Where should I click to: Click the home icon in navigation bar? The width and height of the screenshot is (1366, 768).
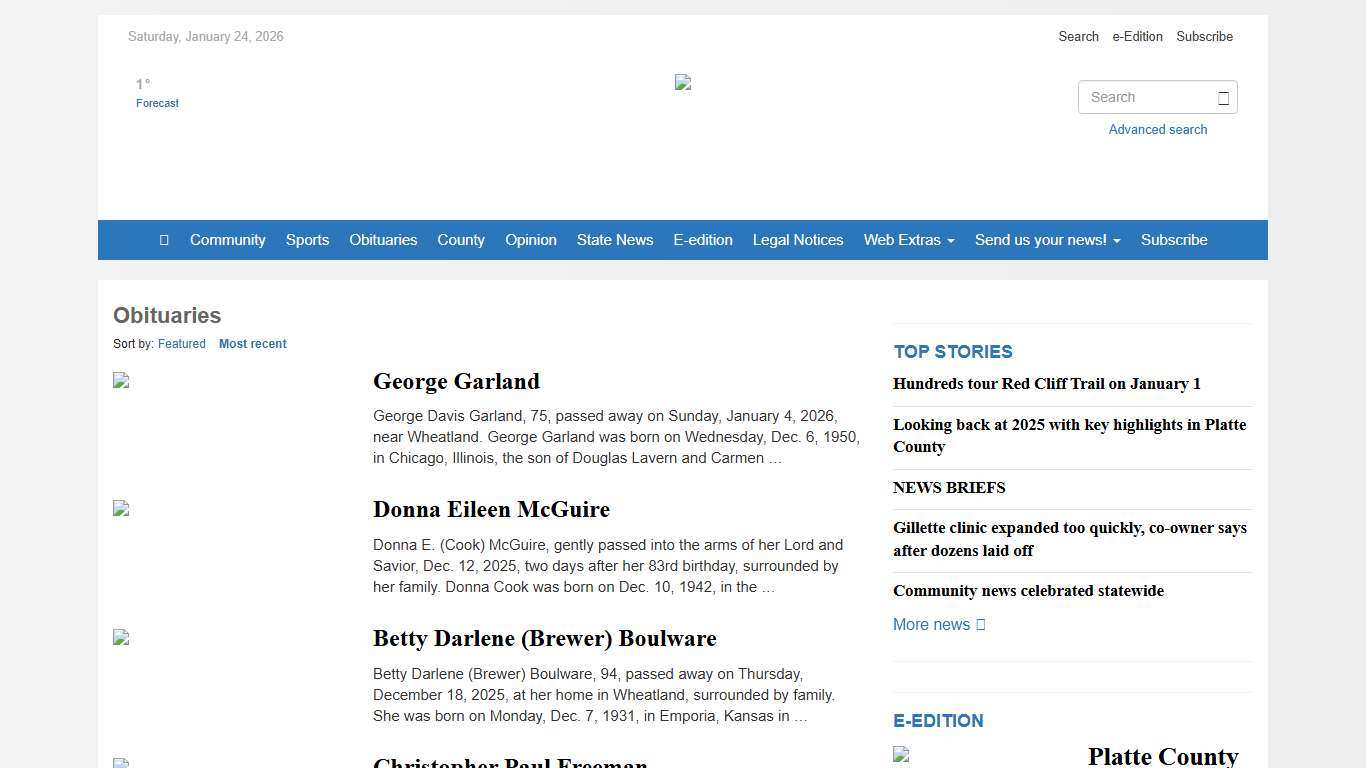click(163, 240)
